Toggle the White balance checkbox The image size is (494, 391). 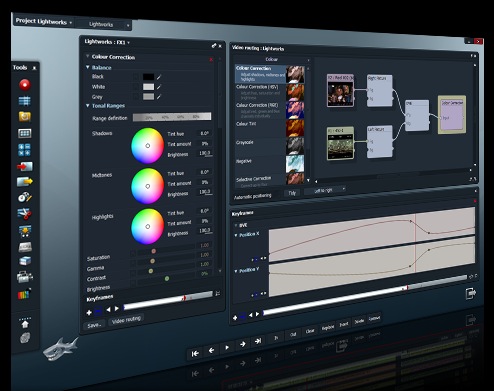136,87
